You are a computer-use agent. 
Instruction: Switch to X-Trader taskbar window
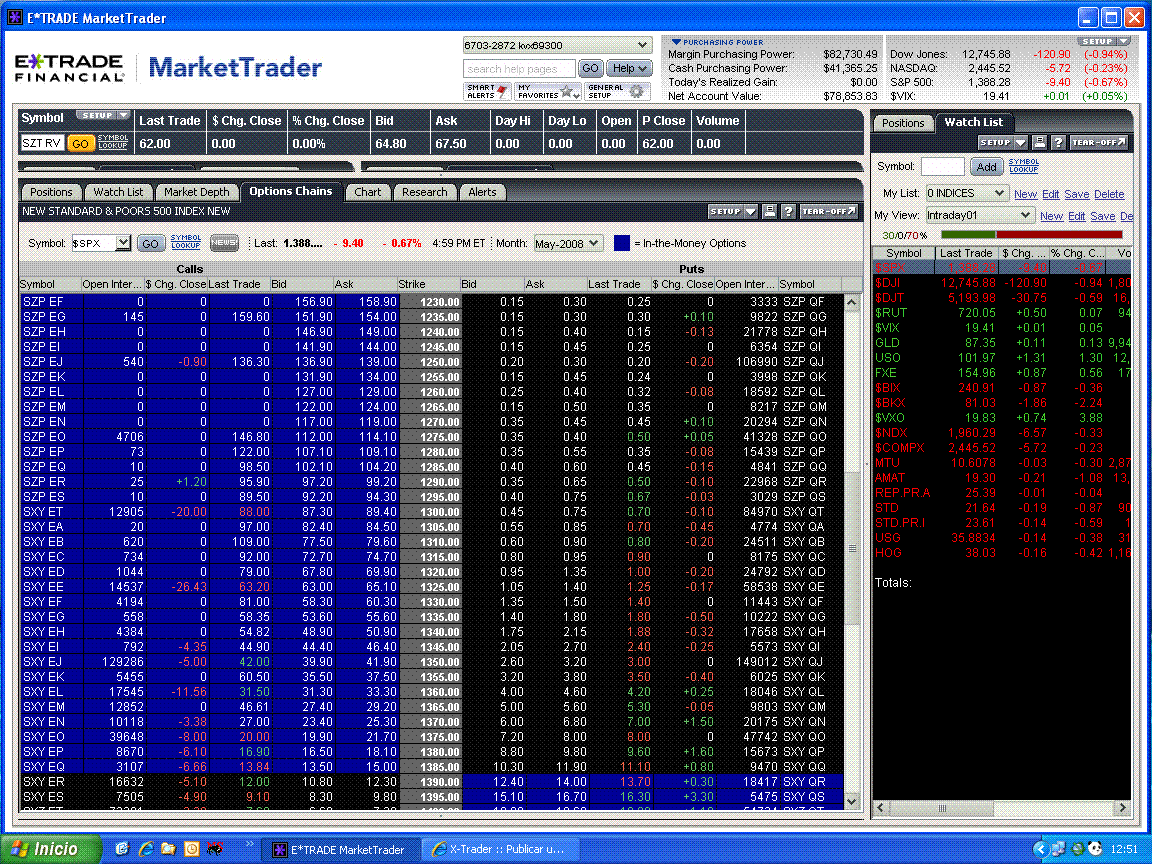[500, 849]
